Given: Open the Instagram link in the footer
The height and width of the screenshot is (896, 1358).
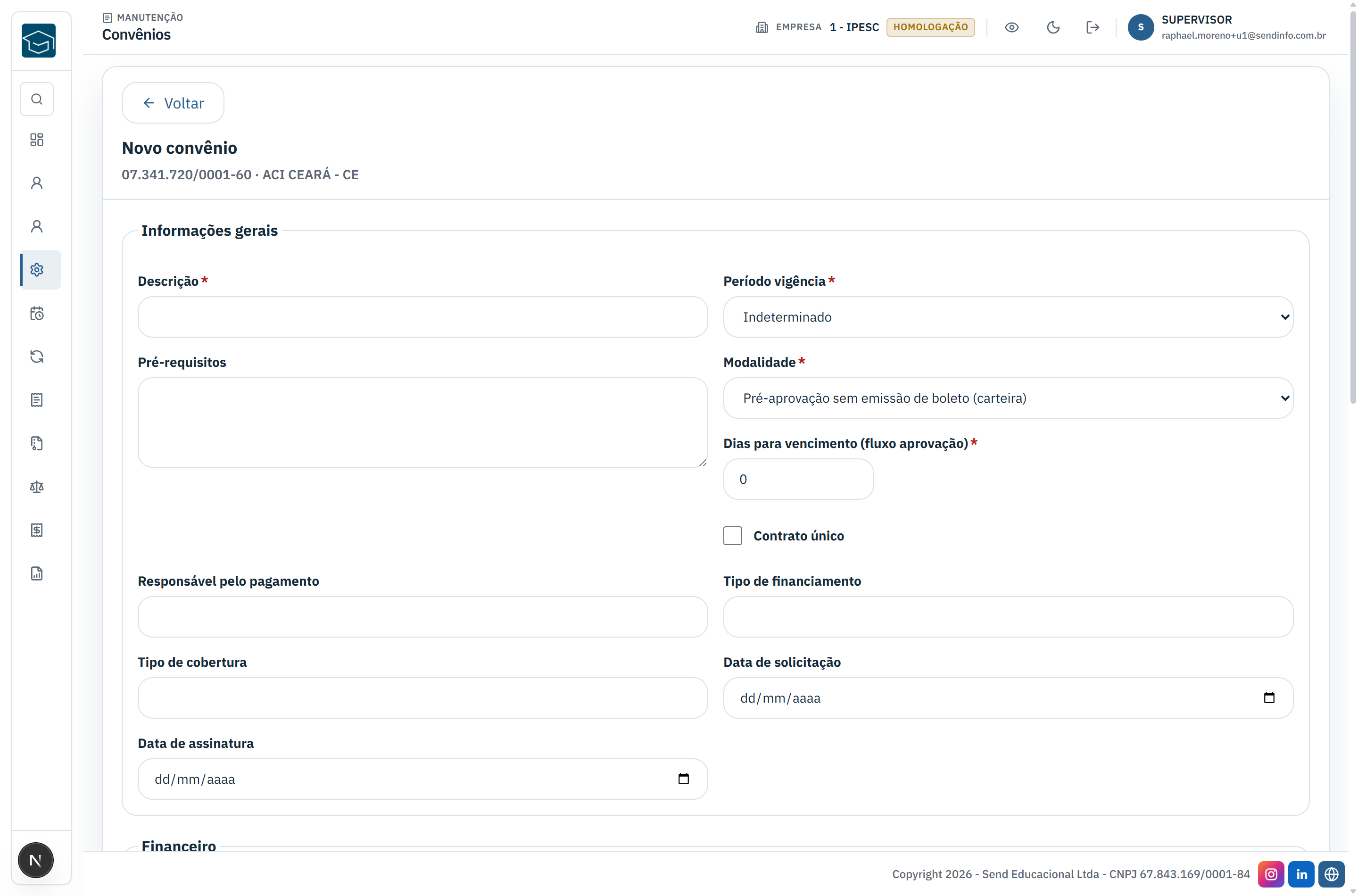Looking at the screenshot, I should point(1271,874).
